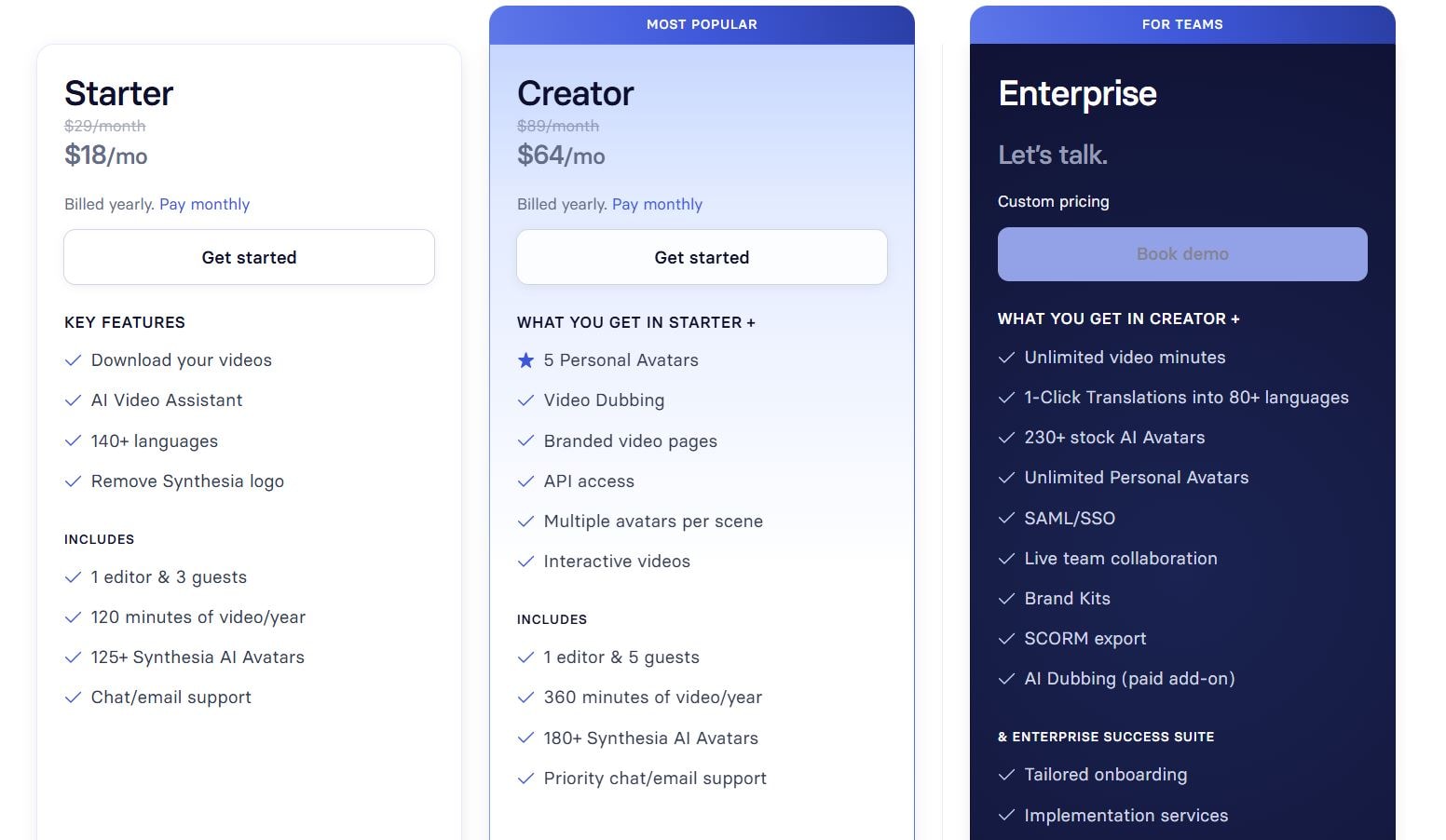Click WHAT YOU GET IN CREATOR + heading
Image resolution: width=1446 pixels, height=840 pixels.
click(1119, 318)
